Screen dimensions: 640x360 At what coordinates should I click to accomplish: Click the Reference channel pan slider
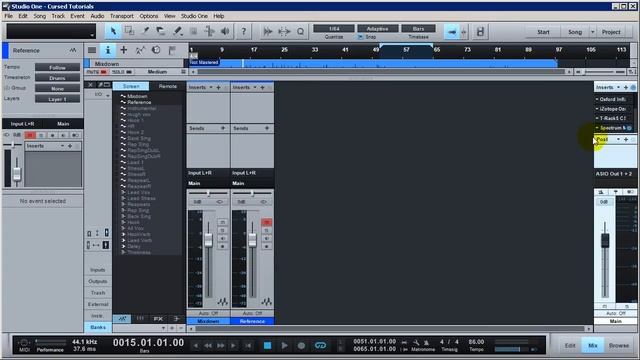[x=252, y=193]
